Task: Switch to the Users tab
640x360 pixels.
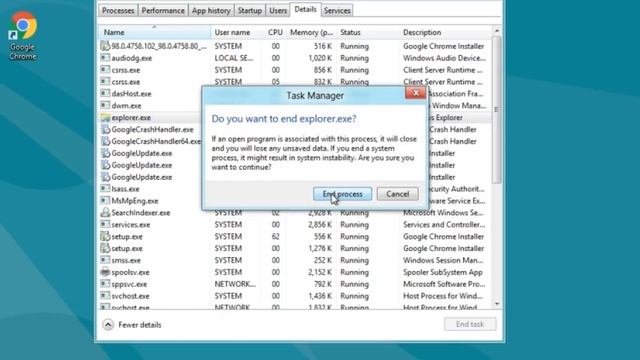Action: point(278,11)
